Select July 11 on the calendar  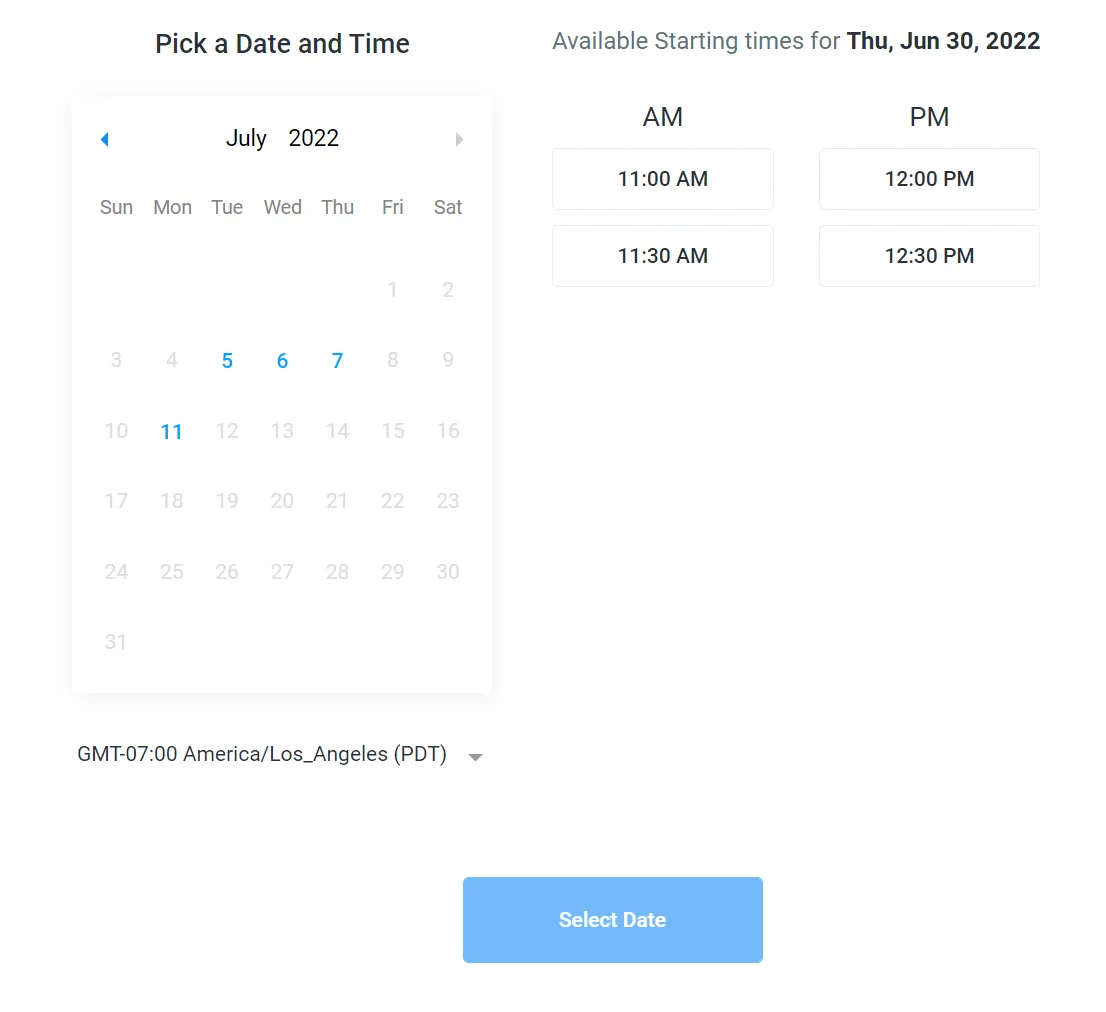pyautogui.click(x=172, y=432)
